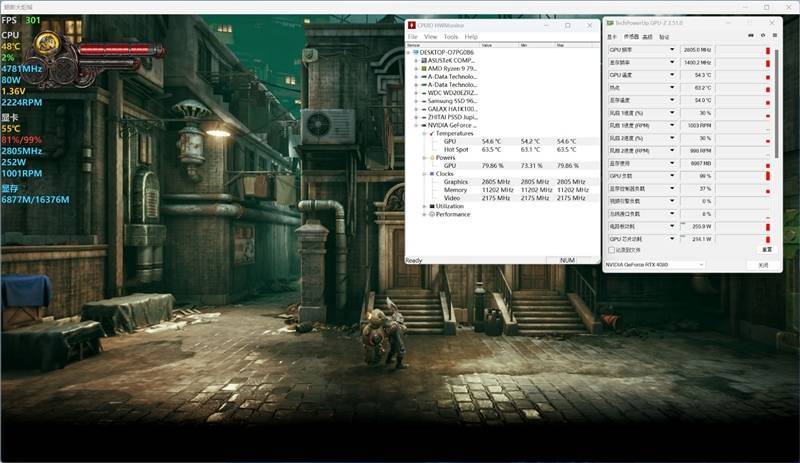This screenshot has width=800, height=463.
Task: Click the Value column header in HWMonitor
Action: coord(499,45)
